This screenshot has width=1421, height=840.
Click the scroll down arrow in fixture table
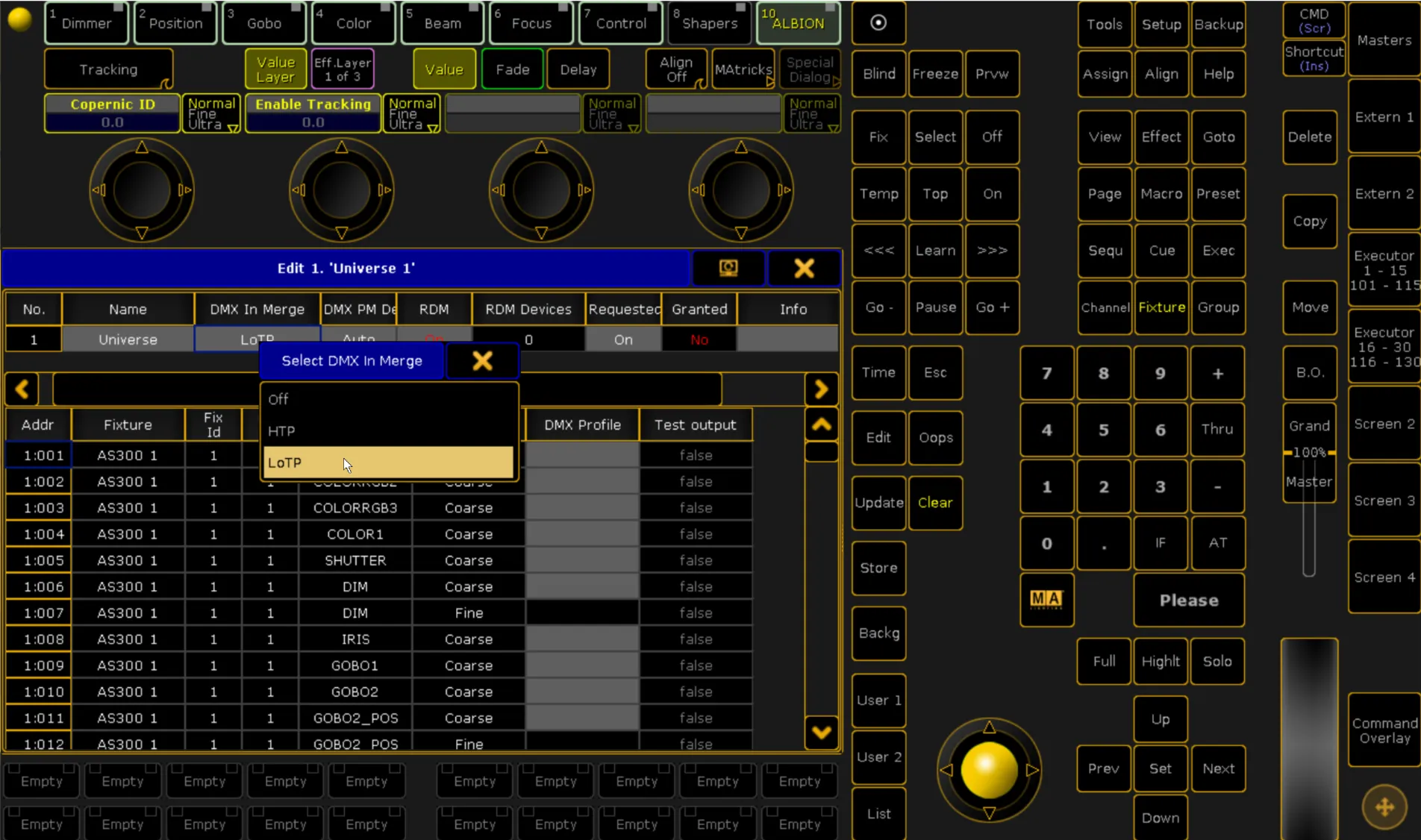pyautogui.click(x=822, y=732)
